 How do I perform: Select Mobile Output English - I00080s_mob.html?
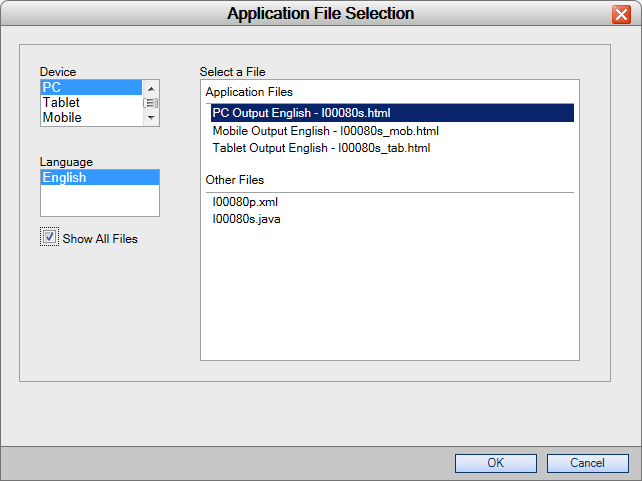(x=326, y=131)
